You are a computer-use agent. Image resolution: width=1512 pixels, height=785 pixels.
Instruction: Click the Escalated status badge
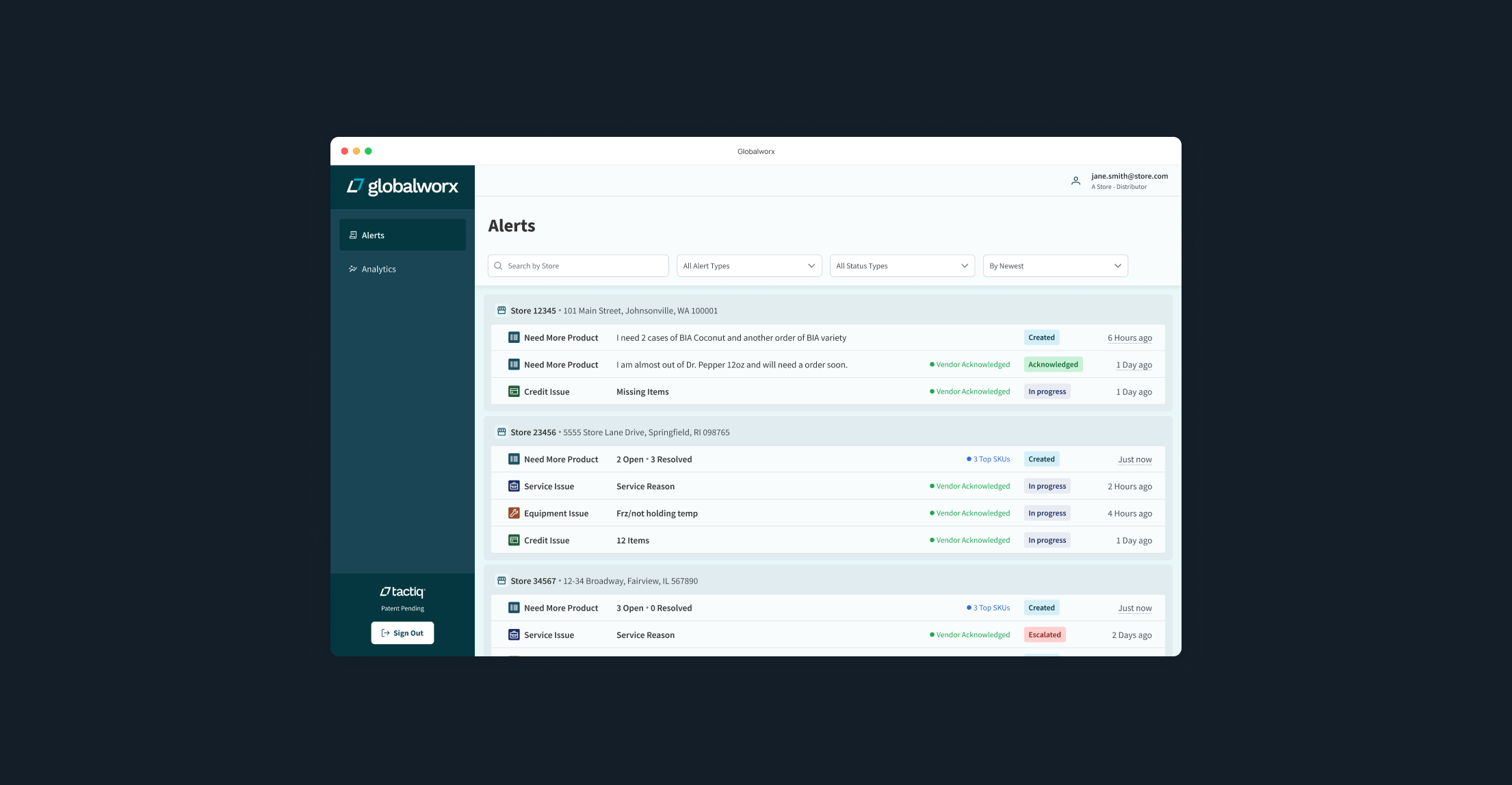click(x=1044, y=635)
